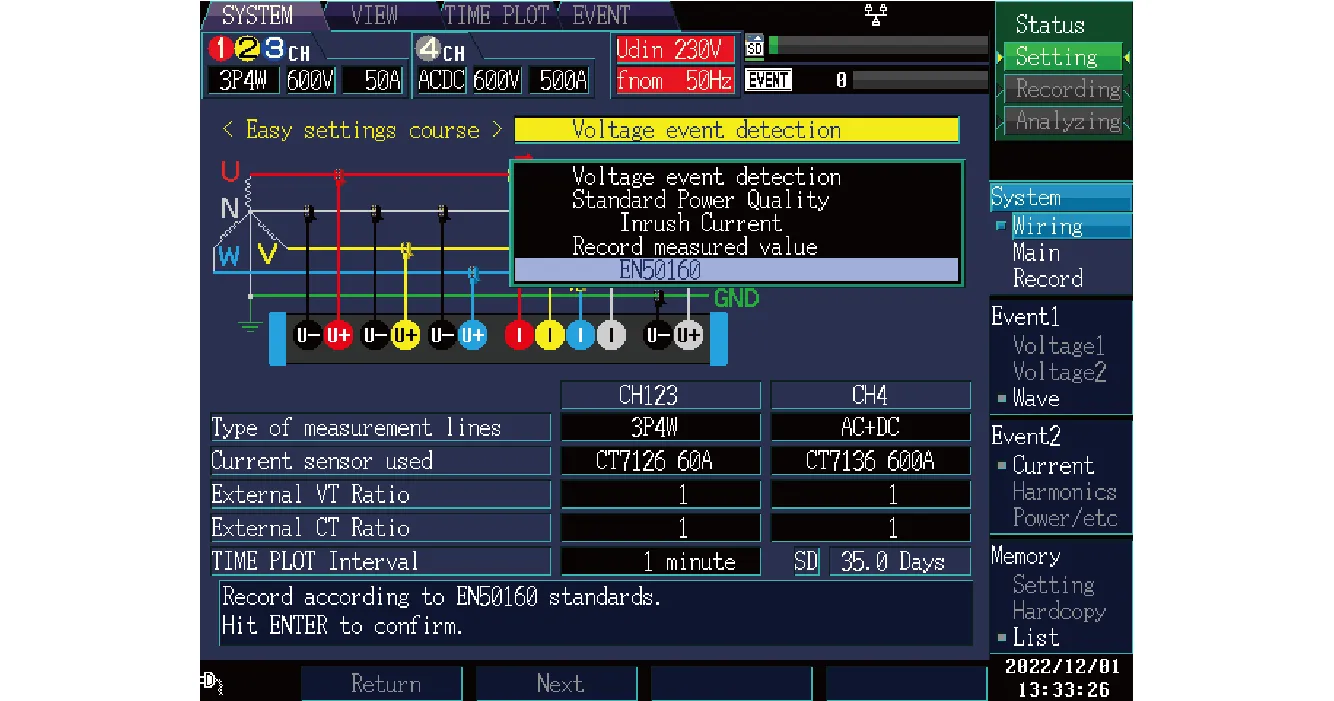The width and height of the screenshot is (1334, 701).
Task: Click the blue U+ voltage terminal
Action: [473, 336]
